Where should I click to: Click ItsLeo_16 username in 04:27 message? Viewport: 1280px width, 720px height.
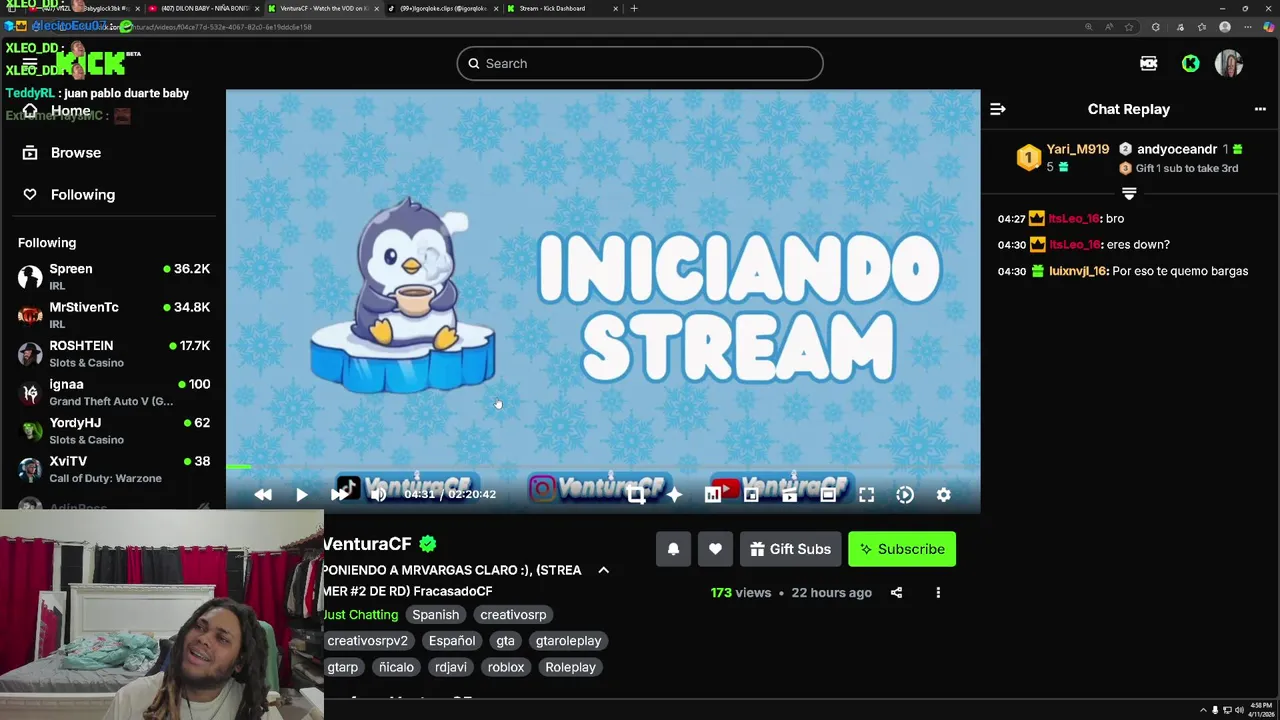[x=1074, y=218]
